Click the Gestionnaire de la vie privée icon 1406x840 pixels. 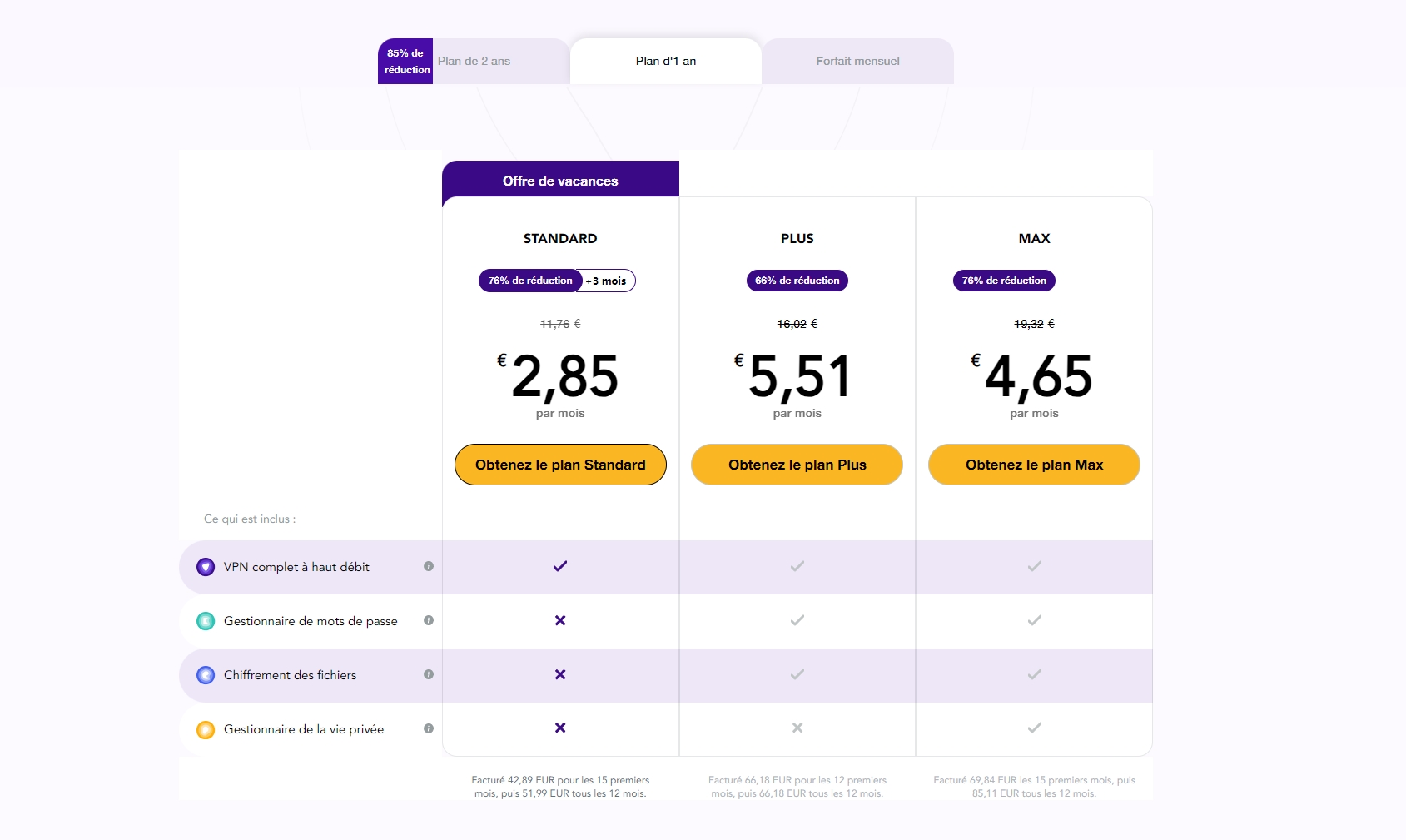click(x=206, y=730)
